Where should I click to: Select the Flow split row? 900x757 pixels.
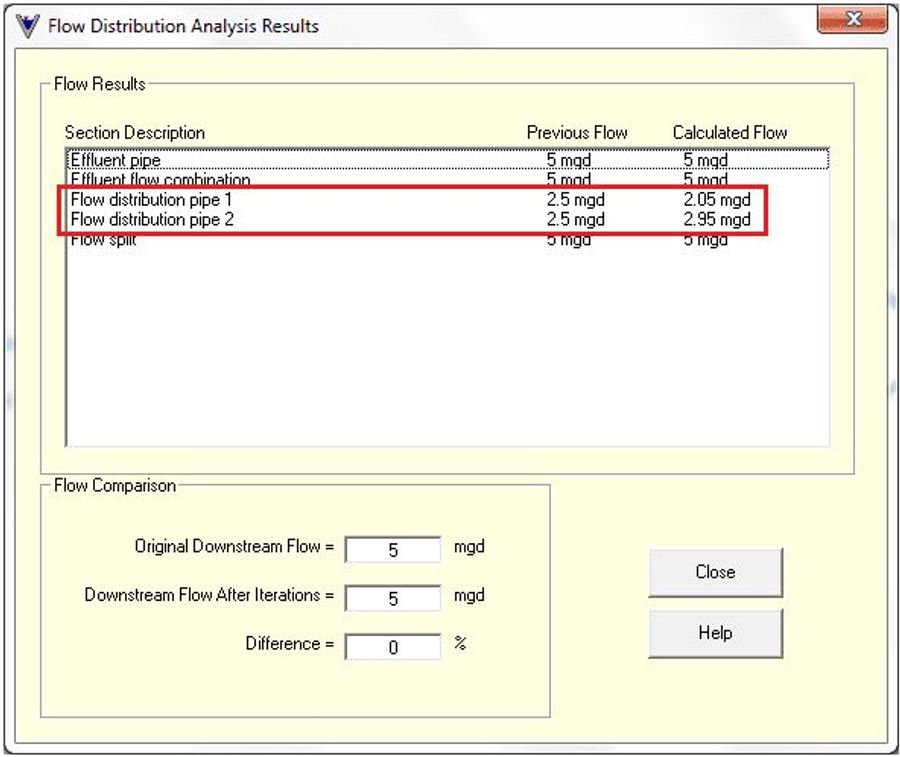pyautogui.click(x=103, y=240)
